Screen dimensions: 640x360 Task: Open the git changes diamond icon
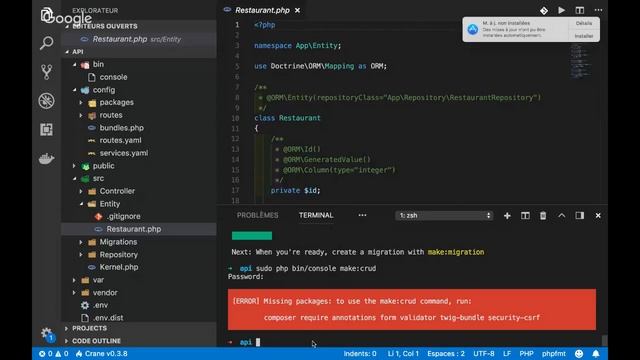(x=544, y=11)
